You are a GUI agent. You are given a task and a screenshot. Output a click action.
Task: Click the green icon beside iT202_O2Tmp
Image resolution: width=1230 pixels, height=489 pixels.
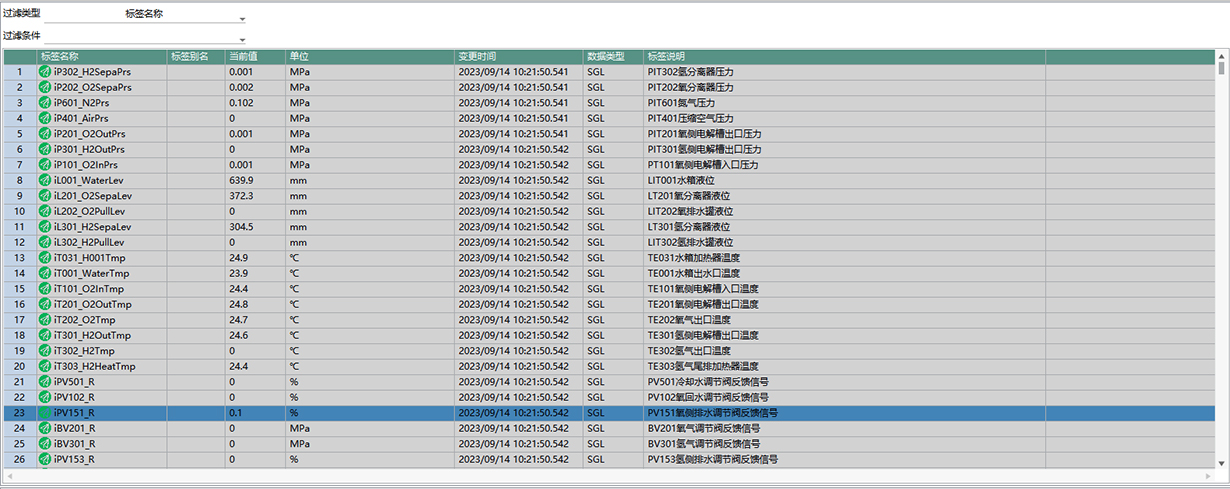[x=44, y=320]
